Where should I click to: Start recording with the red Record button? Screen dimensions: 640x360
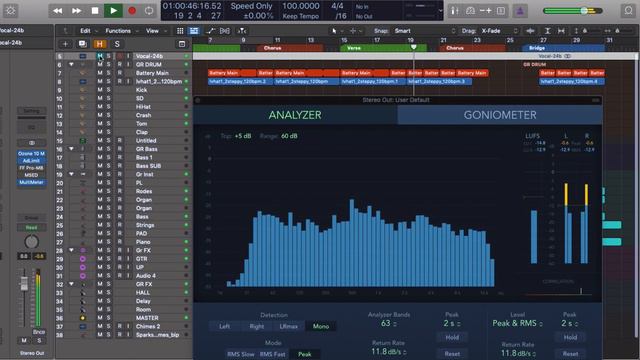click(x=132, y=11)
